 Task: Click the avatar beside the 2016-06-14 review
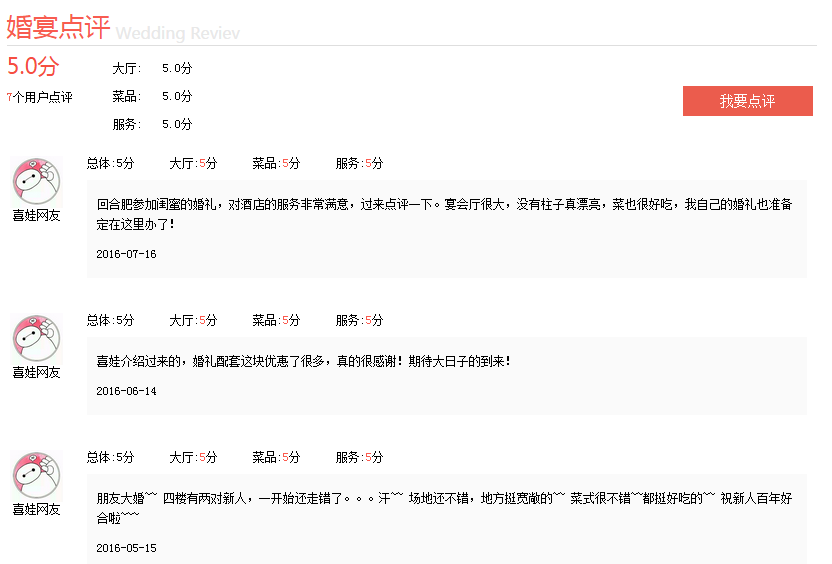click(x=36, y=338)
